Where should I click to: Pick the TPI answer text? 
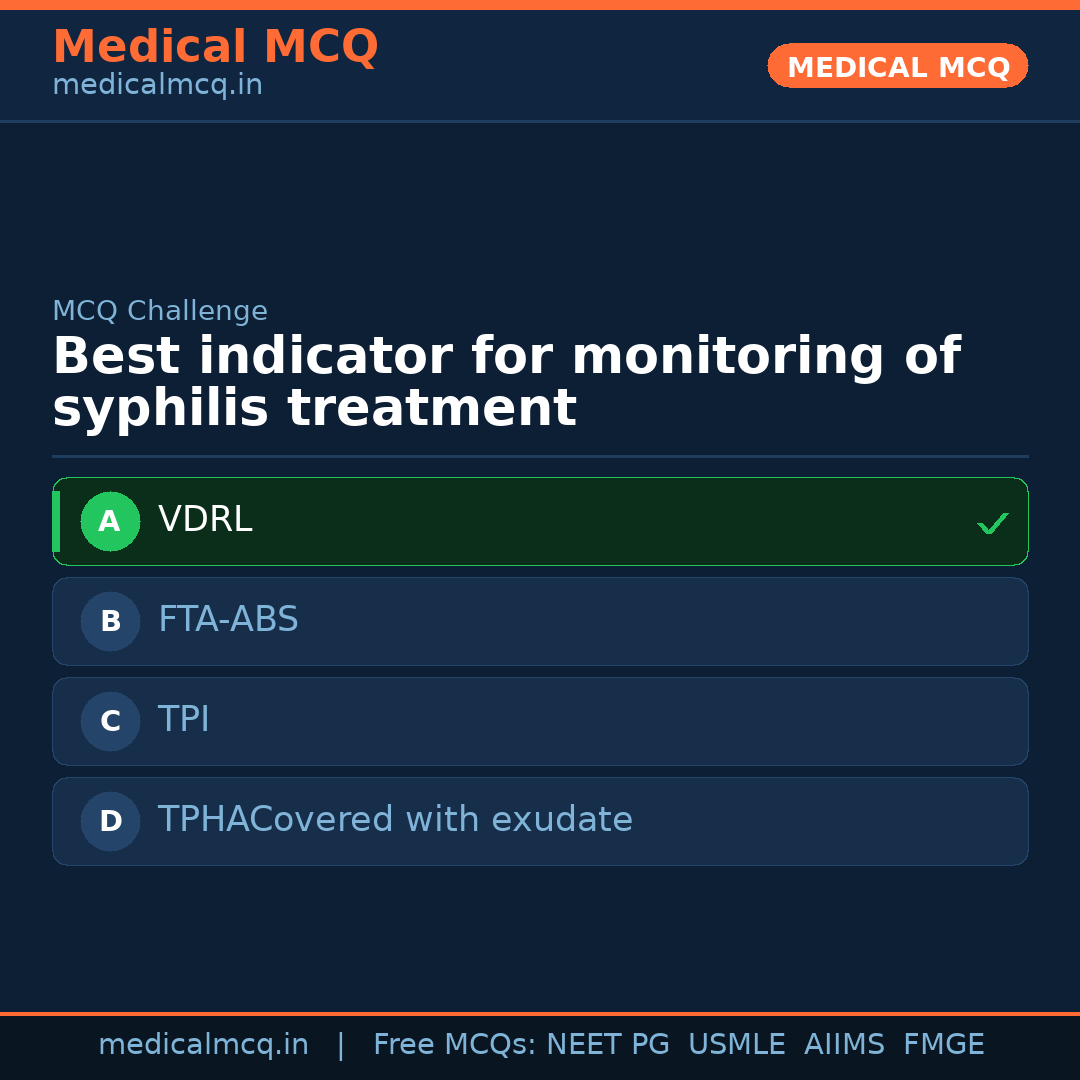click(x=184, y=720)
